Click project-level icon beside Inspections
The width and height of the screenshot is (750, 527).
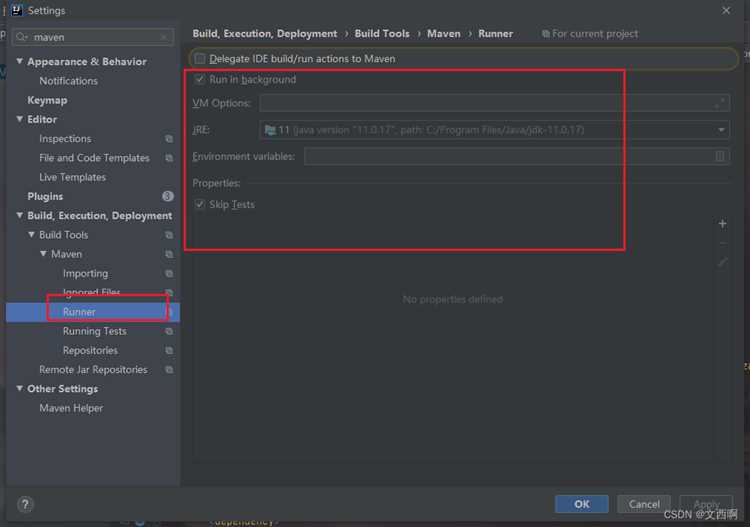[169, 139]
